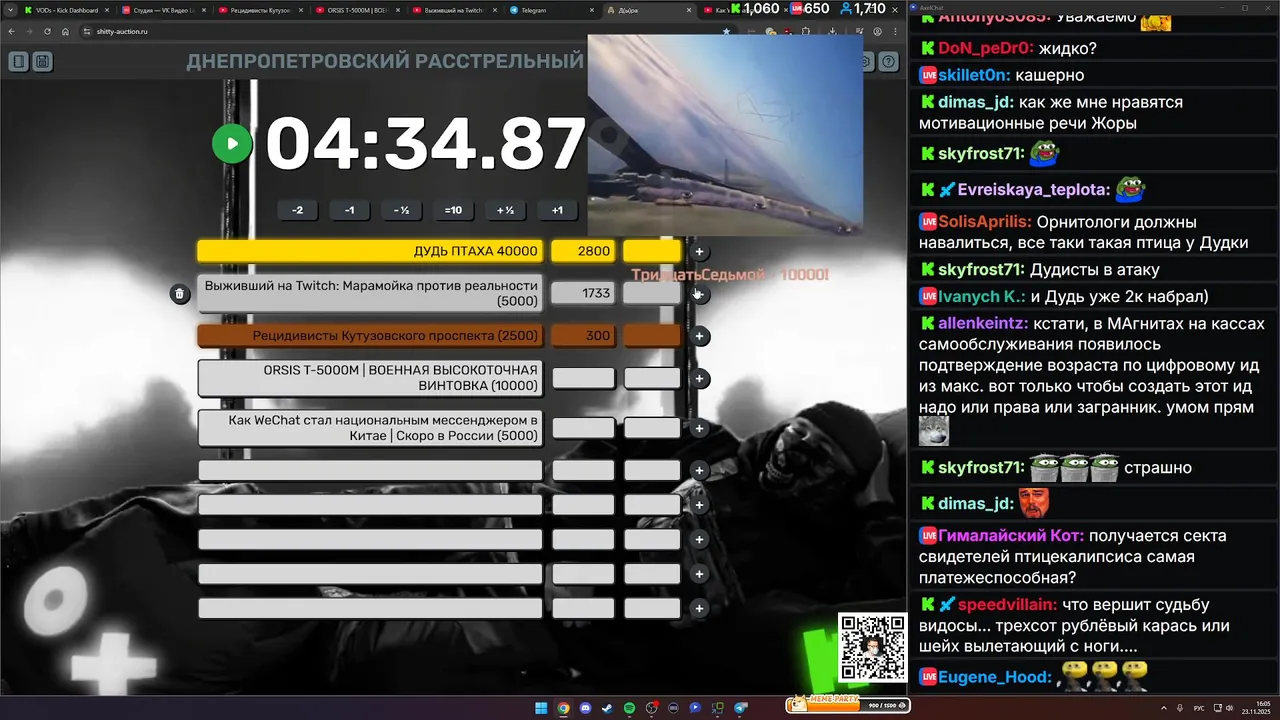Open the browser downloads icon
The width and height of the screenshot is (1280, 720).
[833, 31]
